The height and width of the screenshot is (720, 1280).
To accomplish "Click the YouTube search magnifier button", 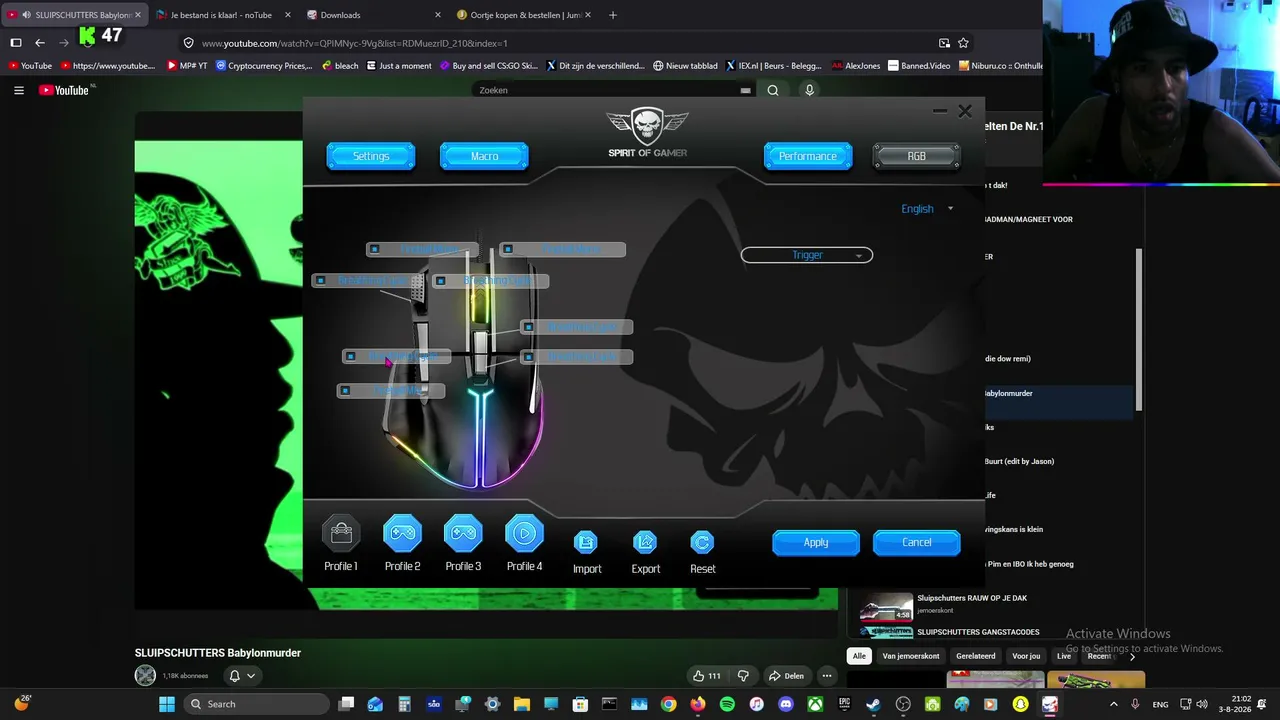I will [773, 90].
